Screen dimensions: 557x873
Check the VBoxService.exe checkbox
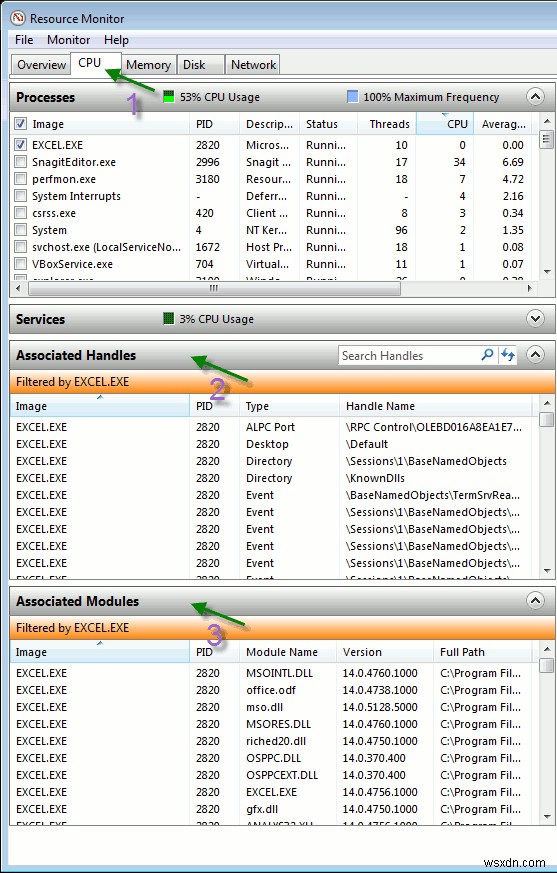[21, 264]
